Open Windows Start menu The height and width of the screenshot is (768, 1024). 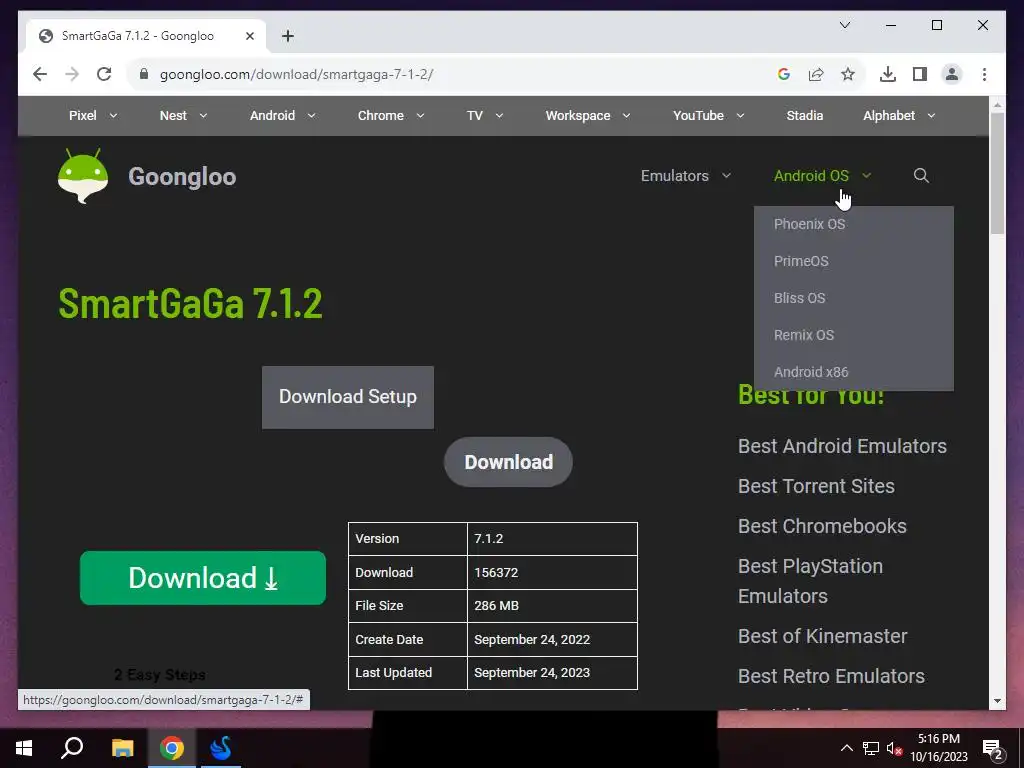pos(24,748)
